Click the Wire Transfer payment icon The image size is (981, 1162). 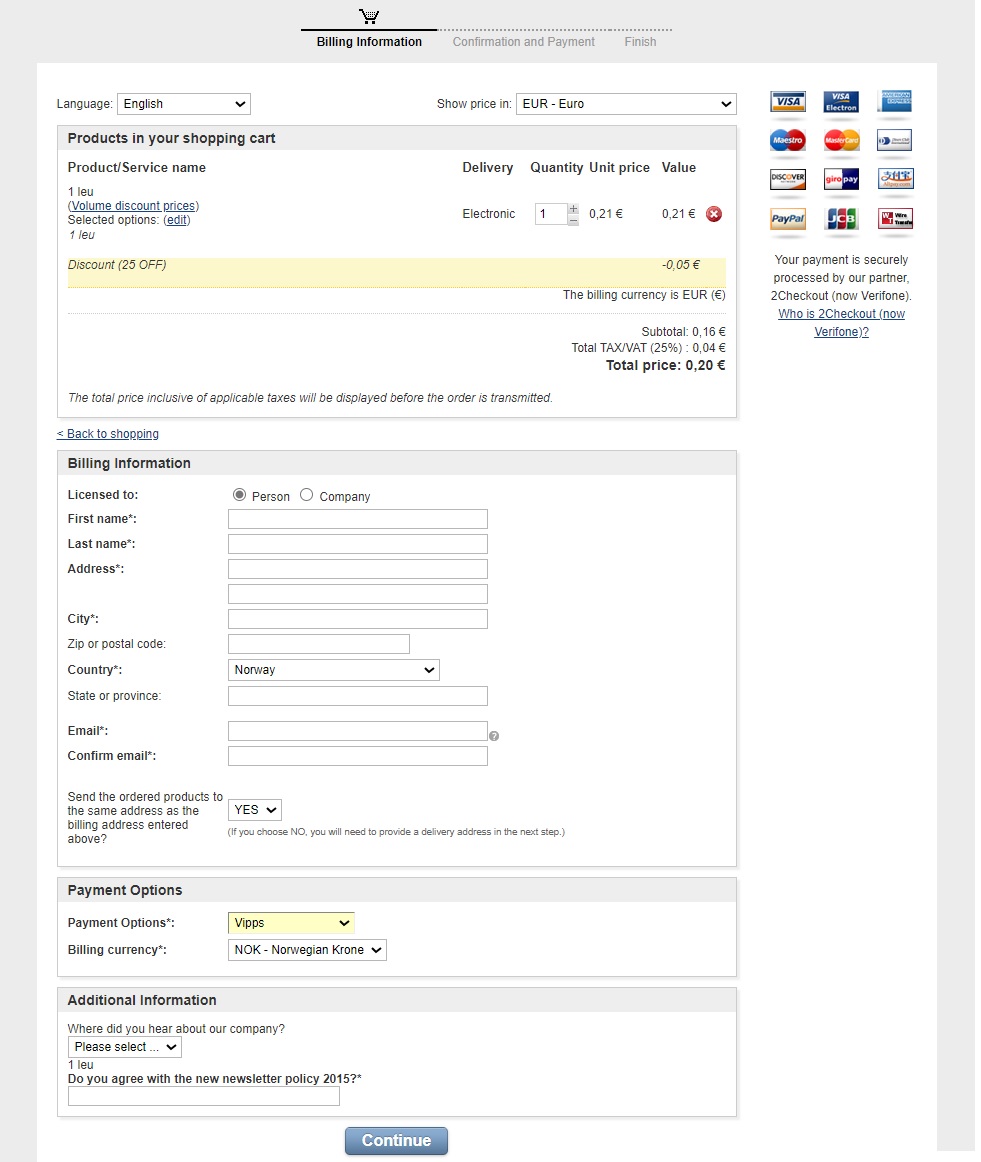[x=894, y=220]
